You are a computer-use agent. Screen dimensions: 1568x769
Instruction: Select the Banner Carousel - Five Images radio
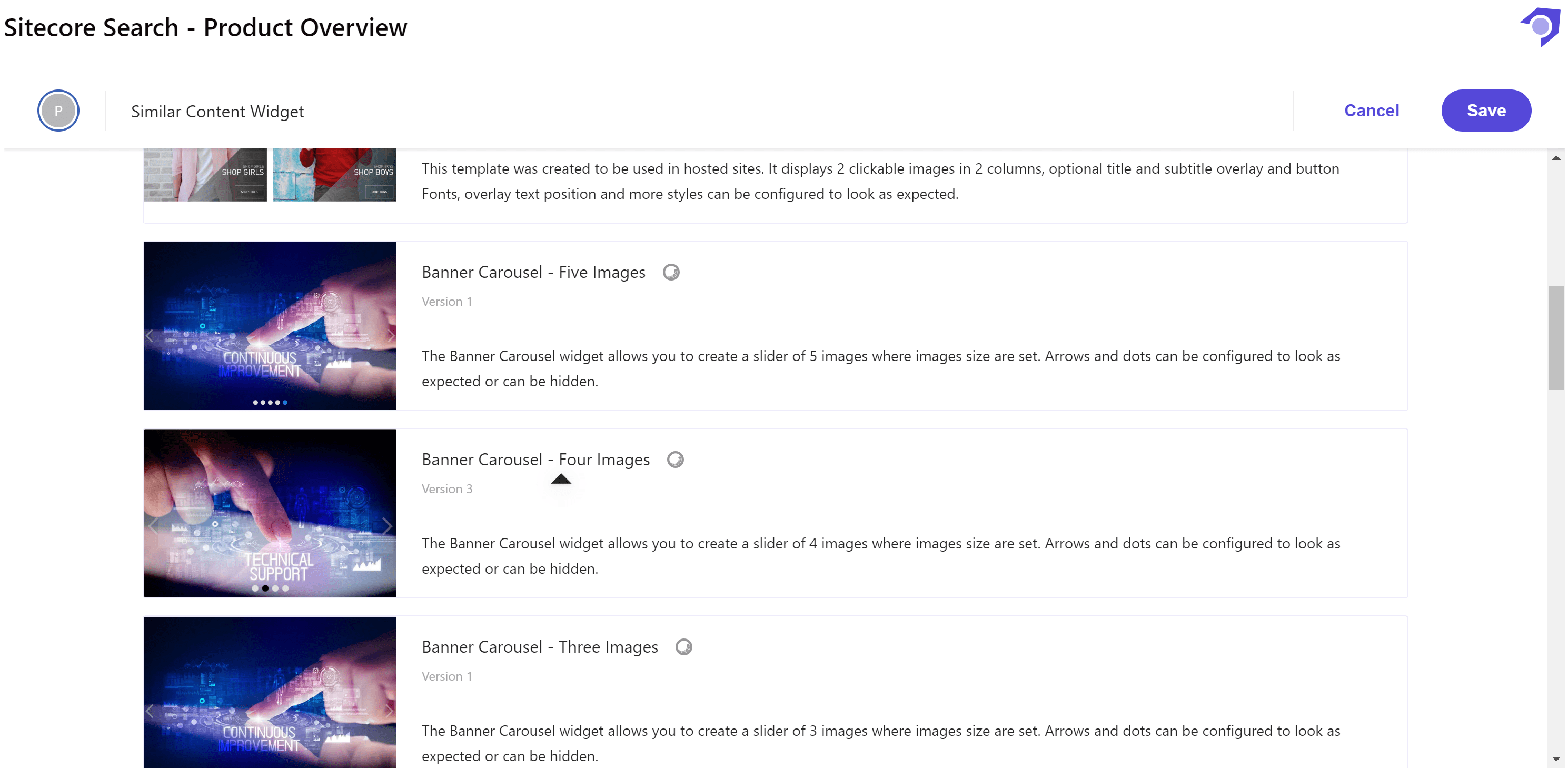pos(671,272)
